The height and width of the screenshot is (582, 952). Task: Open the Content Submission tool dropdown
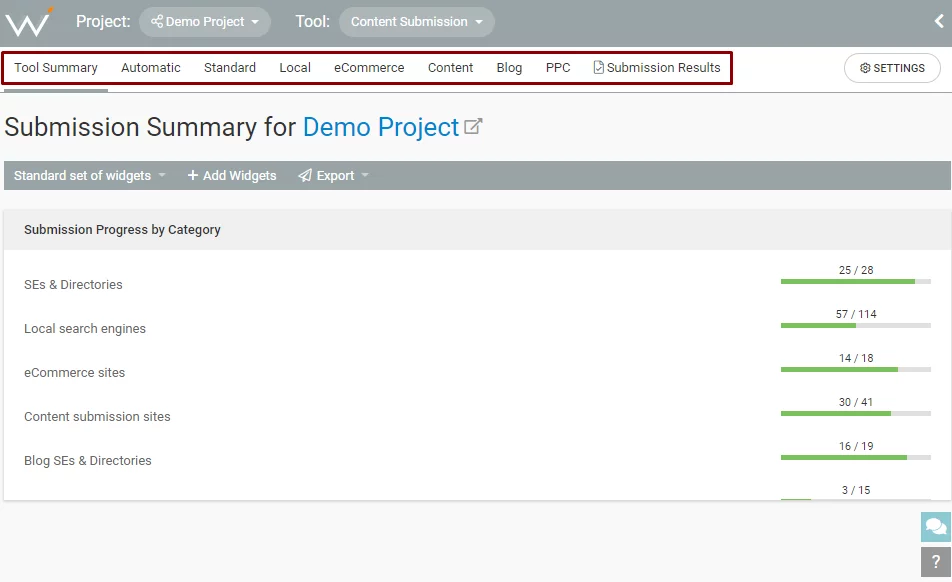(x=416, y=22)
